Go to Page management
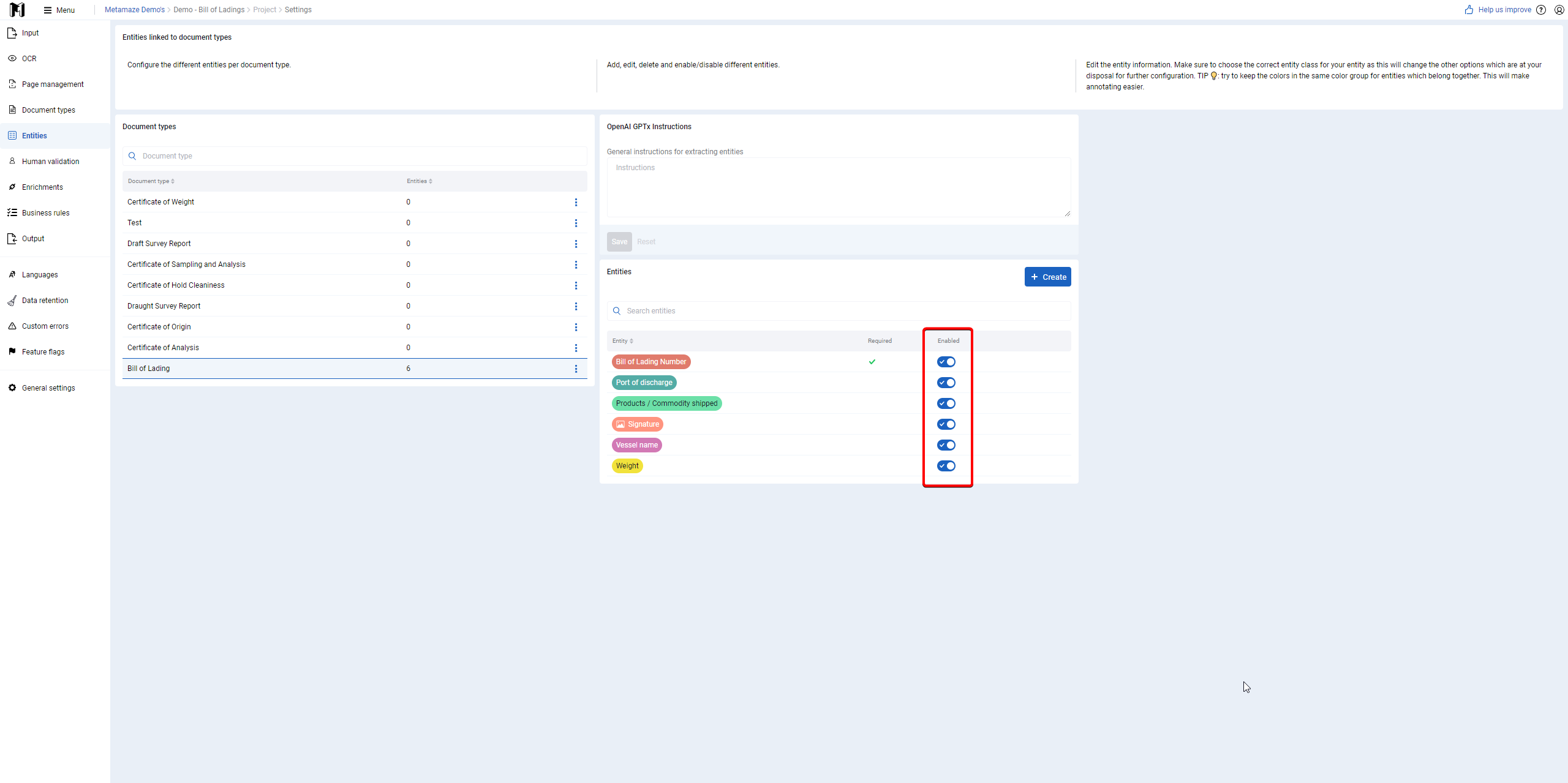Viewport: 1568px width, 783px height. point(55,84)
